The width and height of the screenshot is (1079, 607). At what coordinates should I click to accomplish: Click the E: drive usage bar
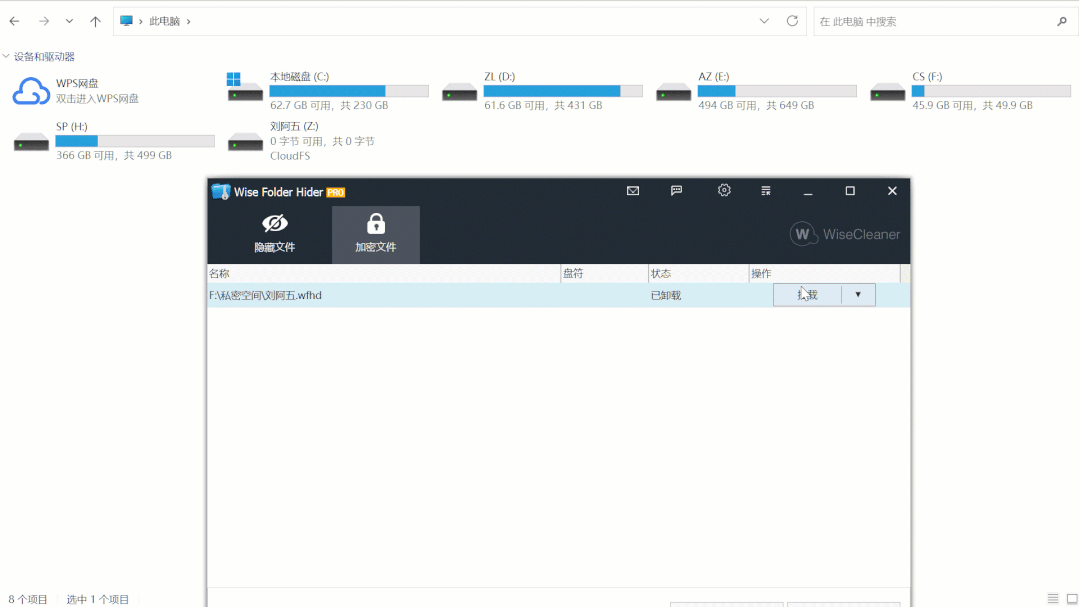pyautogui.click(x=777, y=91)
